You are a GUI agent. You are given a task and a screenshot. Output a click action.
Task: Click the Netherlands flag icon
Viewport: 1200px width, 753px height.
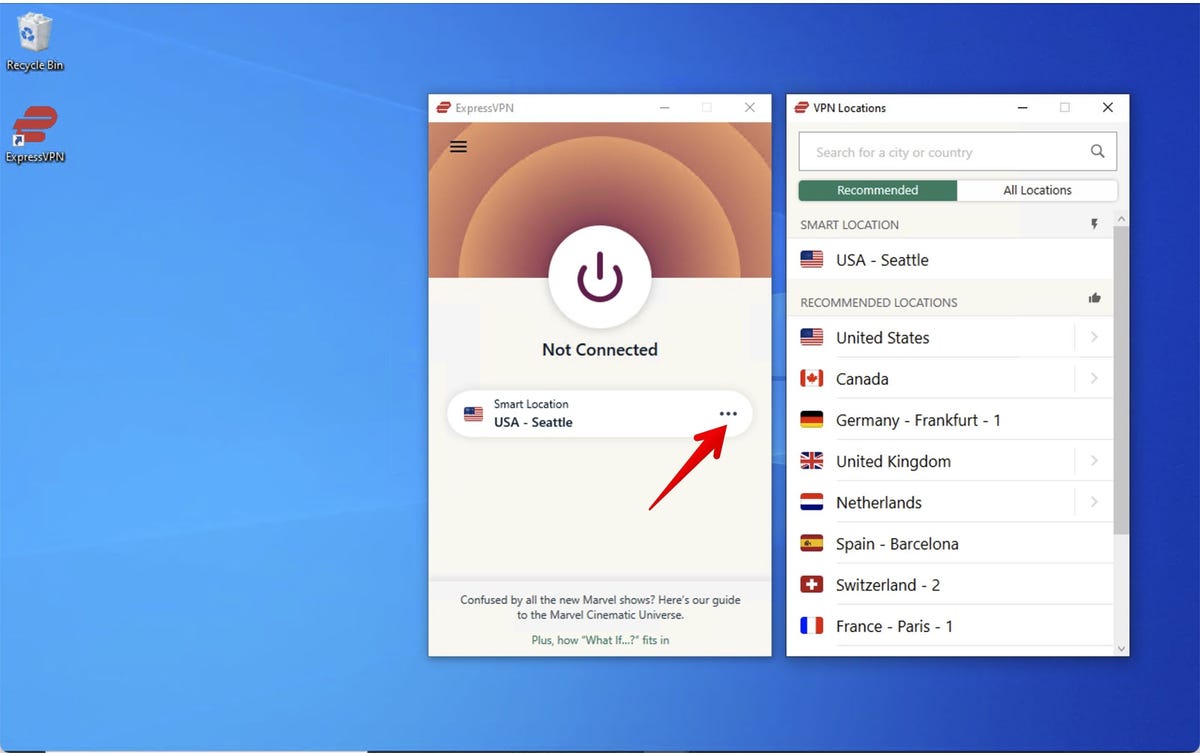tap(812, 502)
